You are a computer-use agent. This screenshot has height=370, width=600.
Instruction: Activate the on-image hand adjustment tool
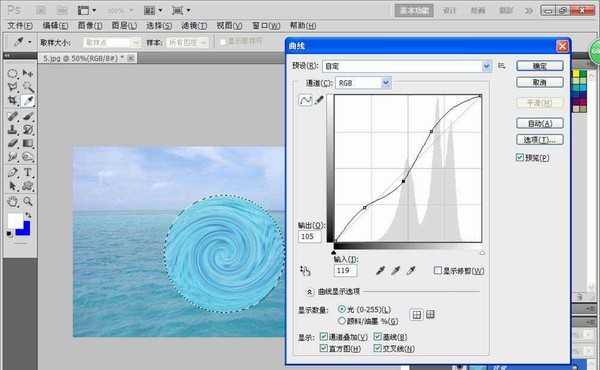305,271
